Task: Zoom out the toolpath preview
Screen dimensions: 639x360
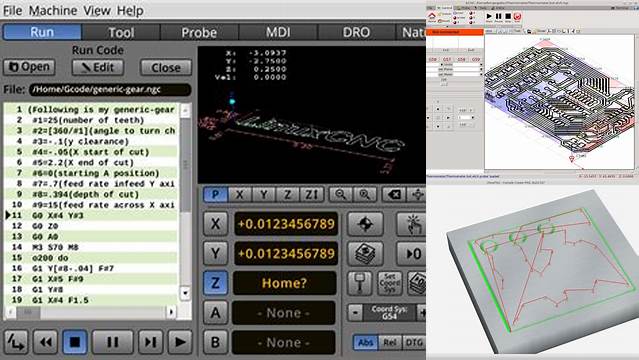Action: click(x=340, y=194)
